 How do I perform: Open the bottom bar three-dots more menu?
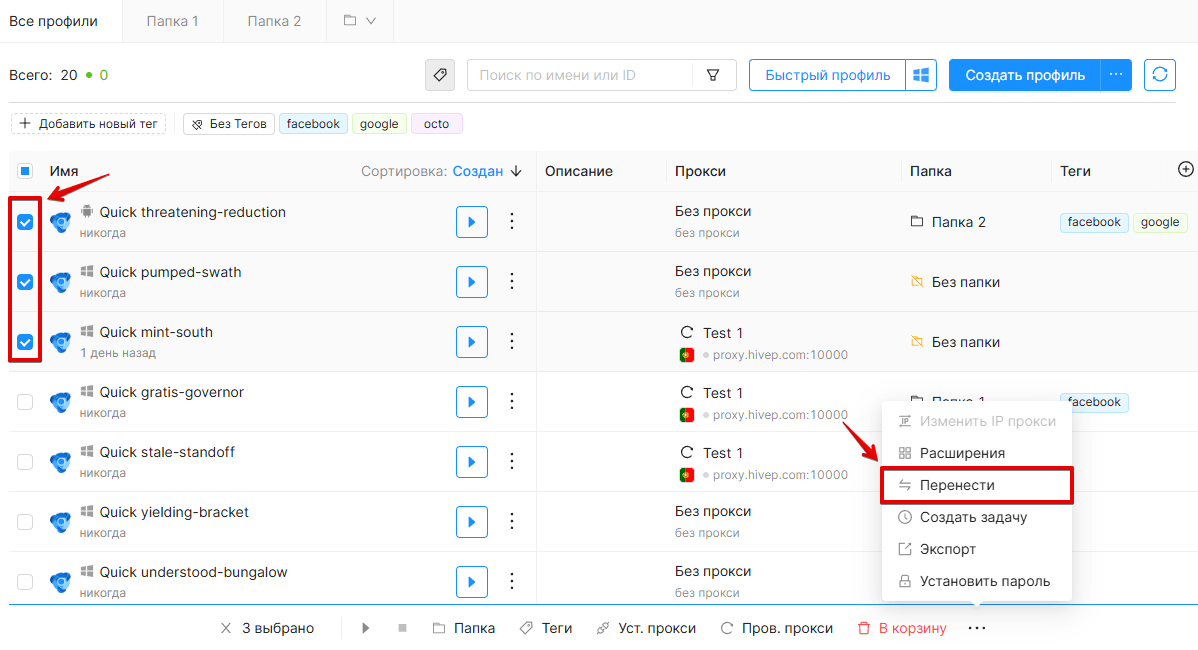[x=976, y=628]
